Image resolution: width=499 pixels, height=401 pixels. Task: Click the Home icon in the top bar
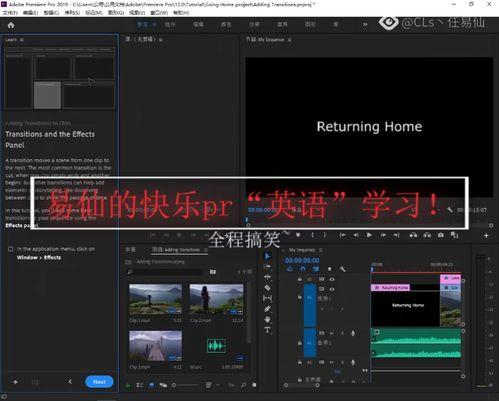(x=11, y=25)
